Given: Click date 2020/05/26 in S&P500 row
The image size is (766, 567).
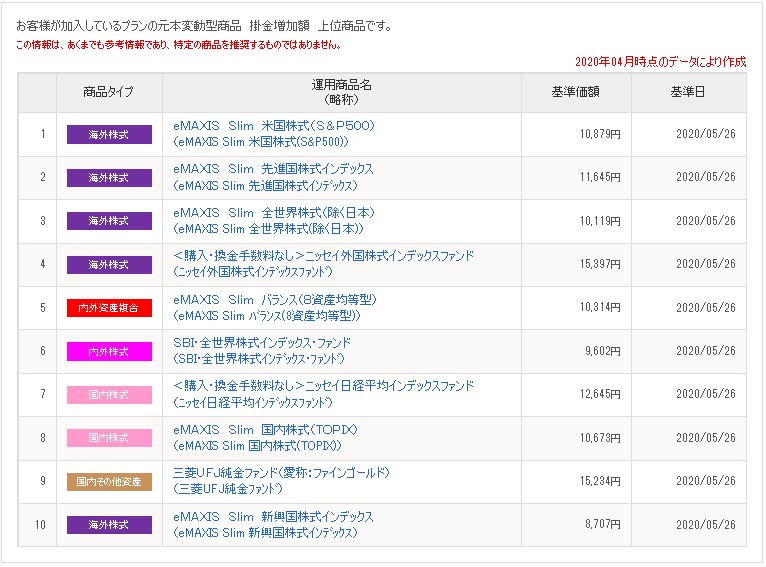Looking at the screenshot, I should point(706,134).
